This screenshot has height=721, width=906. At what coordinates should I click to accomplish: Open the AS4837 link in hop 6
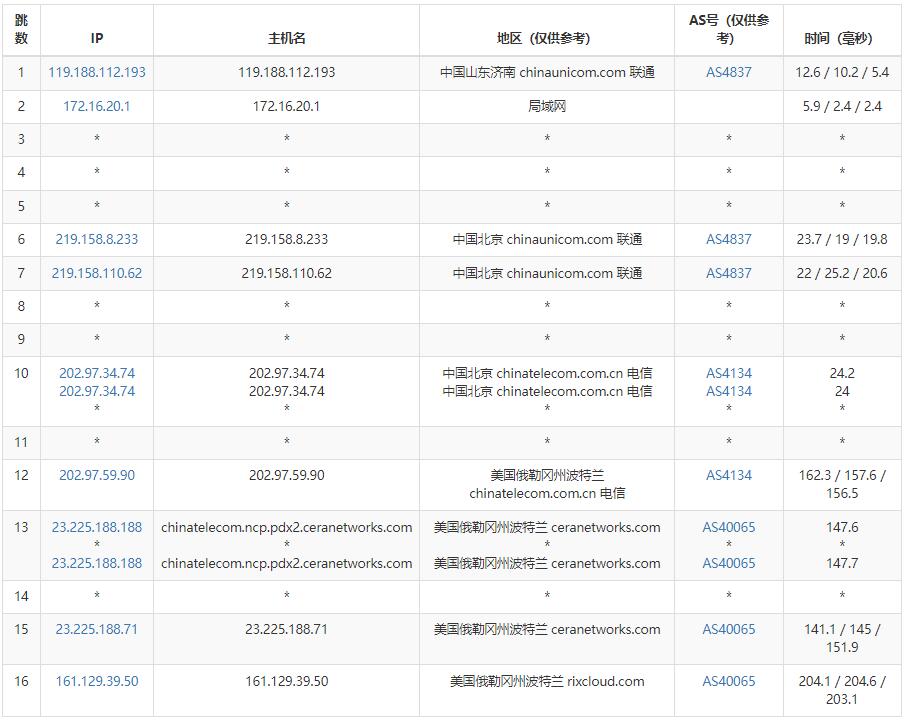click(729, 239)
